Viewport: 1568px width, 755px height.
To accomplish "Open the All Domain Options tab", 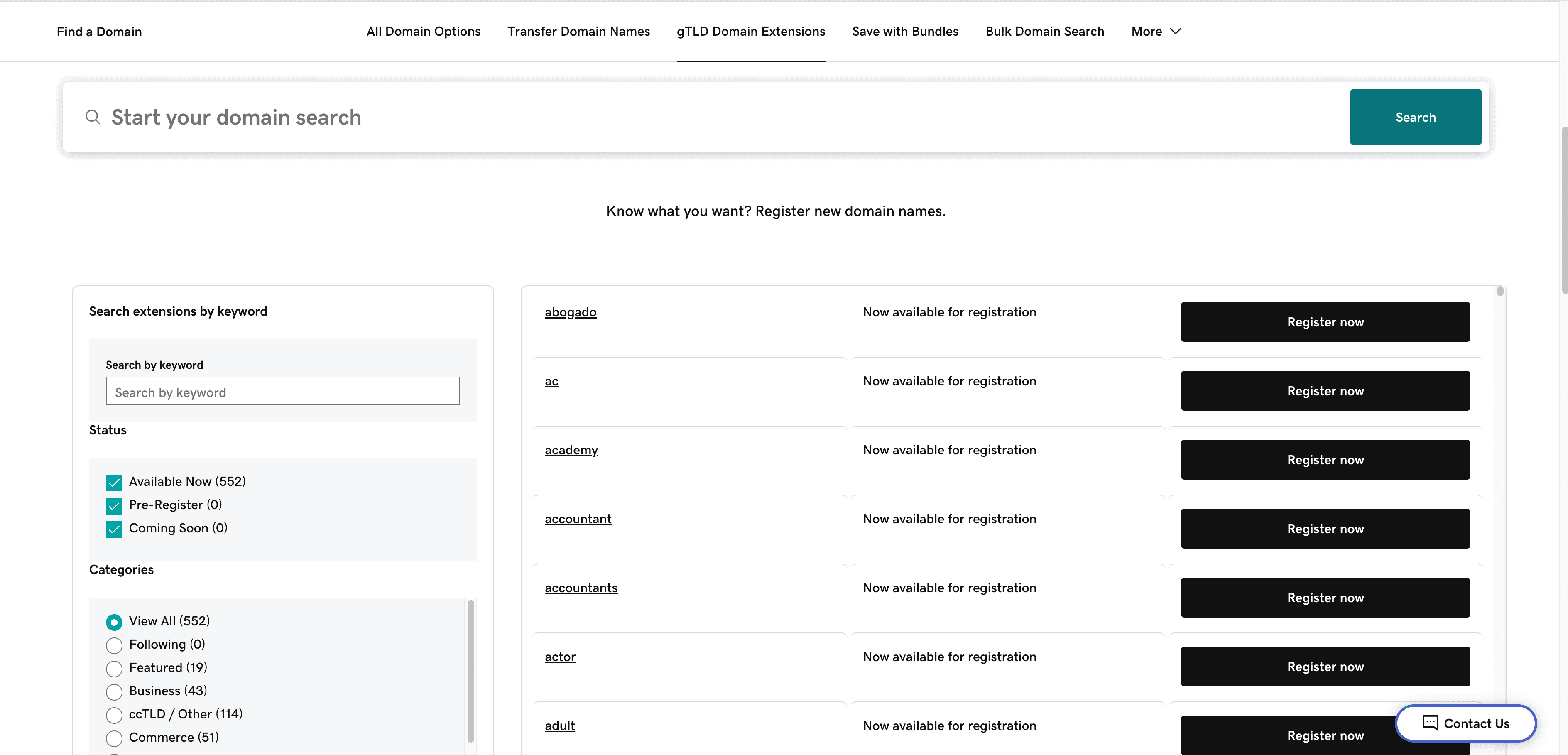I will [x=423, y=31].
